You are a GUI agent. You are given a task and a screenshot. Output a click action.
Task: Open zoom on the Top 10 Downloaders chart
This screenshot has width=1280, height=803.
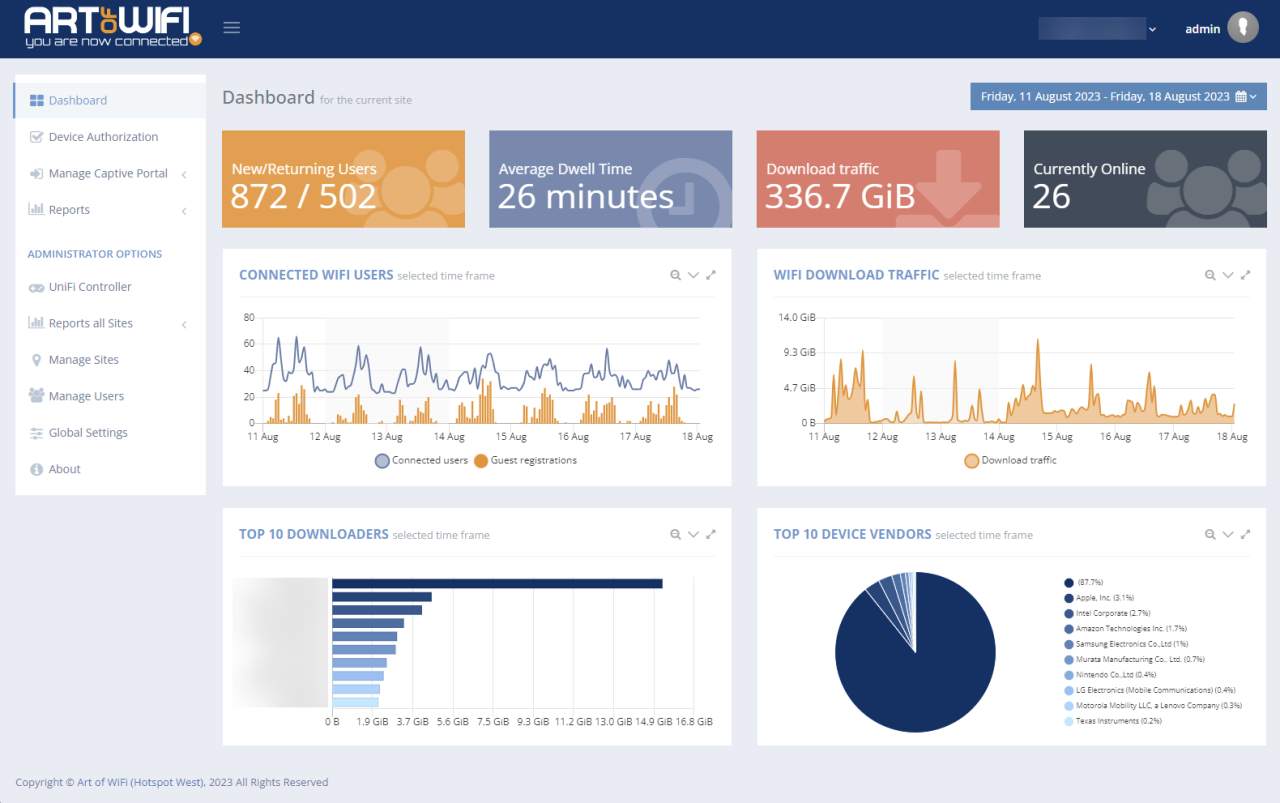[676, 534]
